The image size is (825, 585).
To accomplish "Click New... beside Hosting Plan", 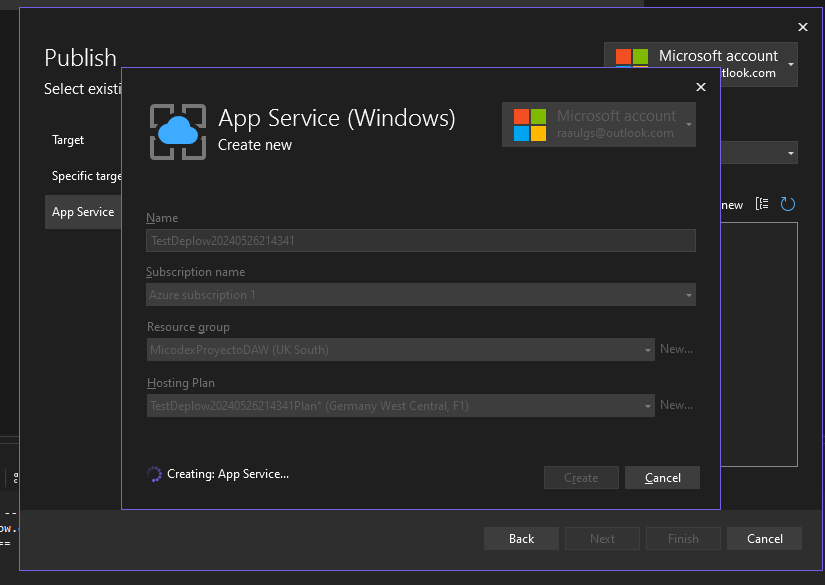I will click(x=676, y=405).
